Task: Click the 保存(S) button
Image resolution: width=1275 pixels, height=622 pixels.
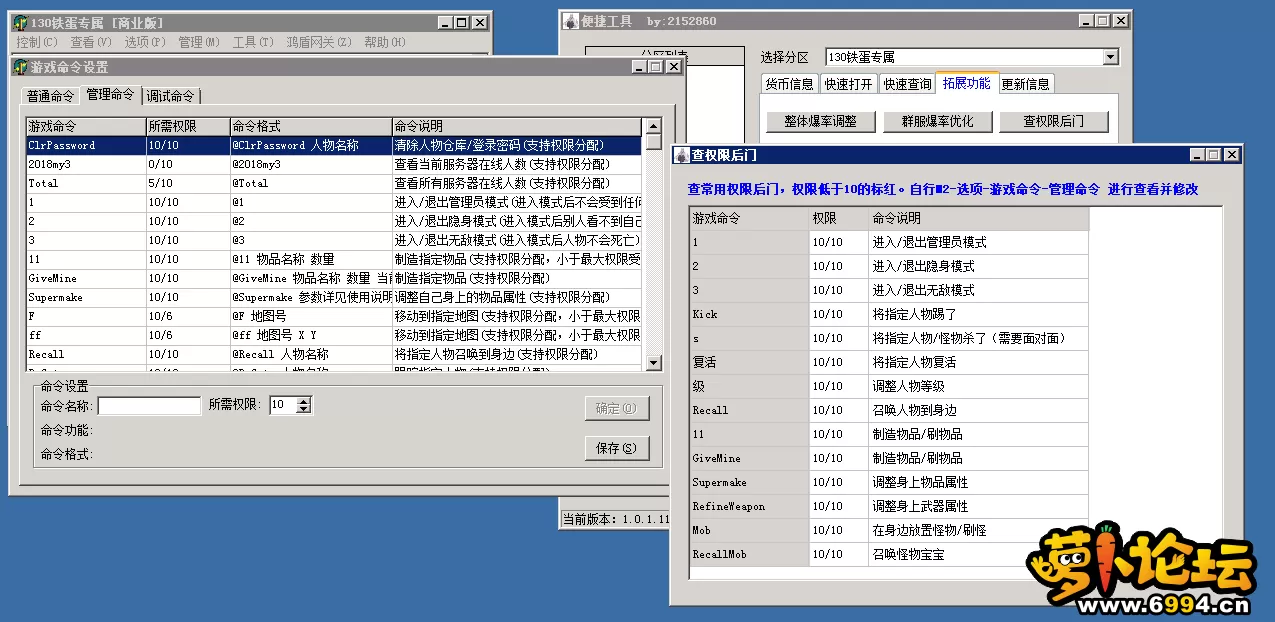Action: pos(616,448)
